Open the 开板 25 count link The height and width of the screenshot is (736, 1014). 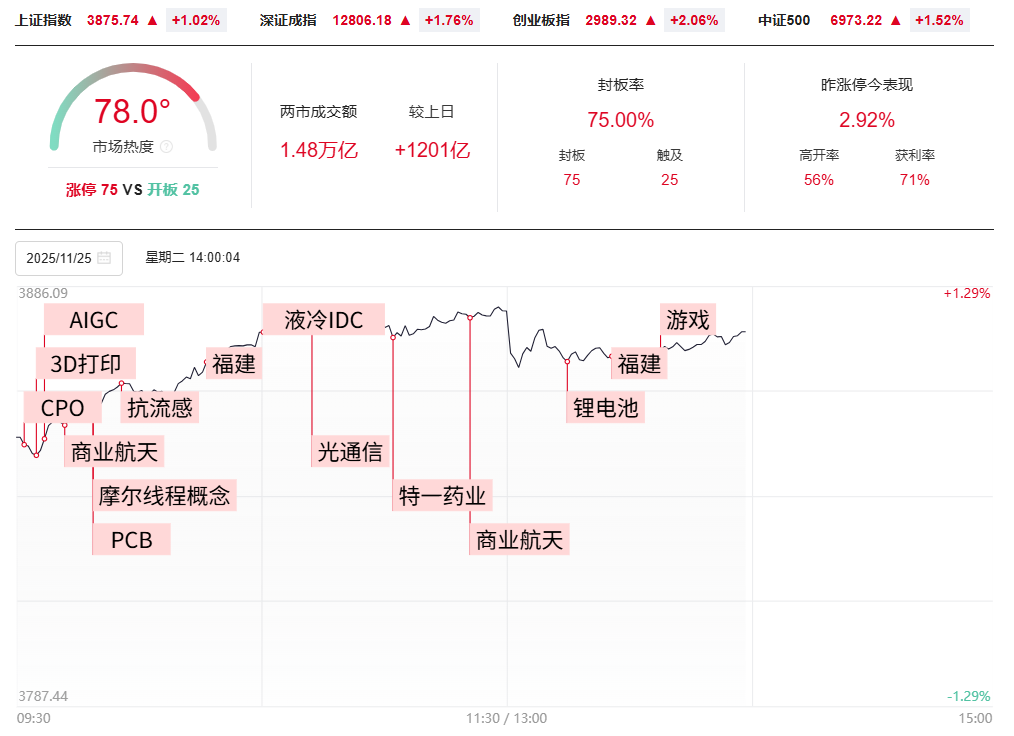(x=173, y=189)
